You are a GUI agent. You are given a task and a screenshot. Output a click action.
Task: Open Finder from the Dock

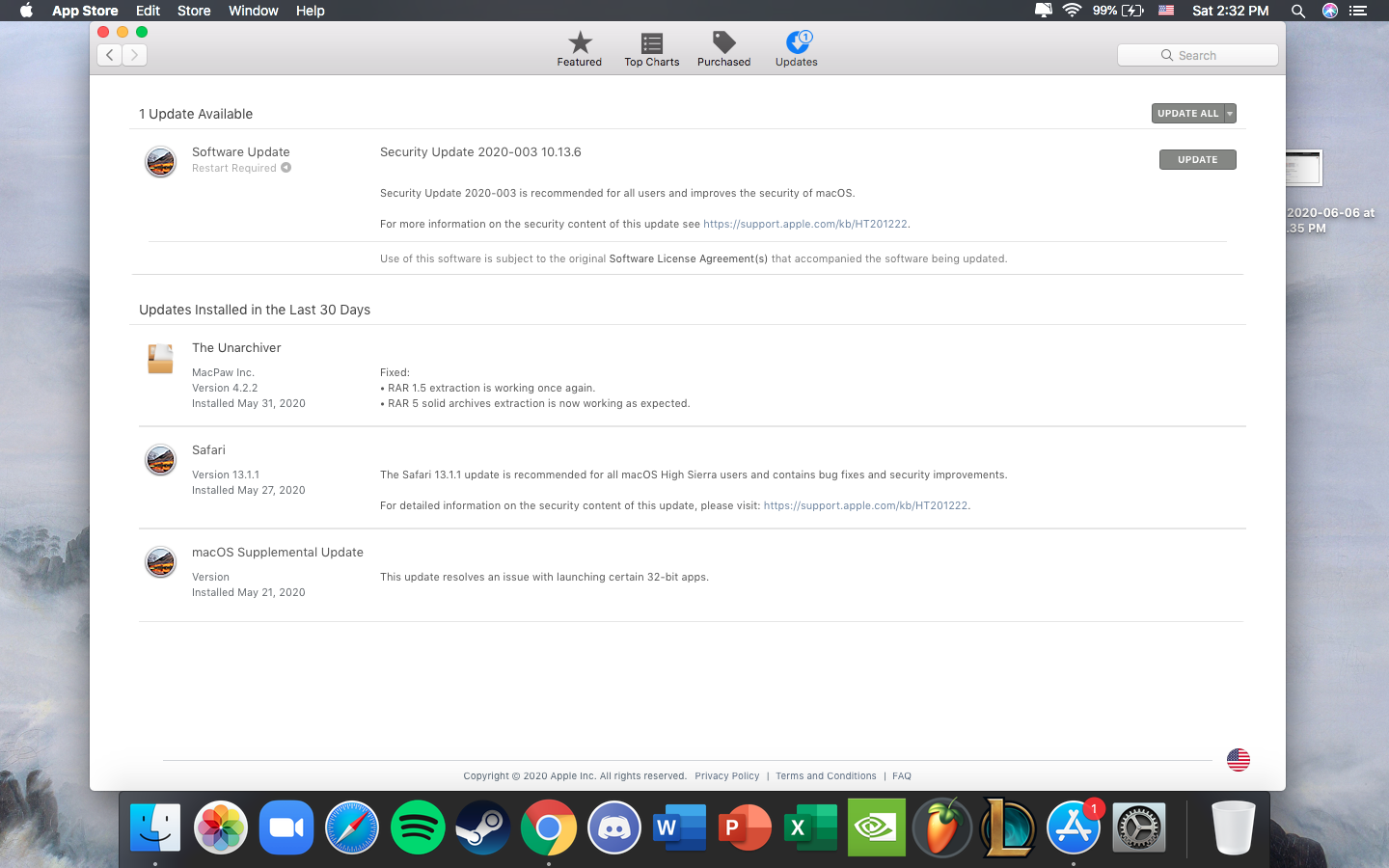pos(155,827)
